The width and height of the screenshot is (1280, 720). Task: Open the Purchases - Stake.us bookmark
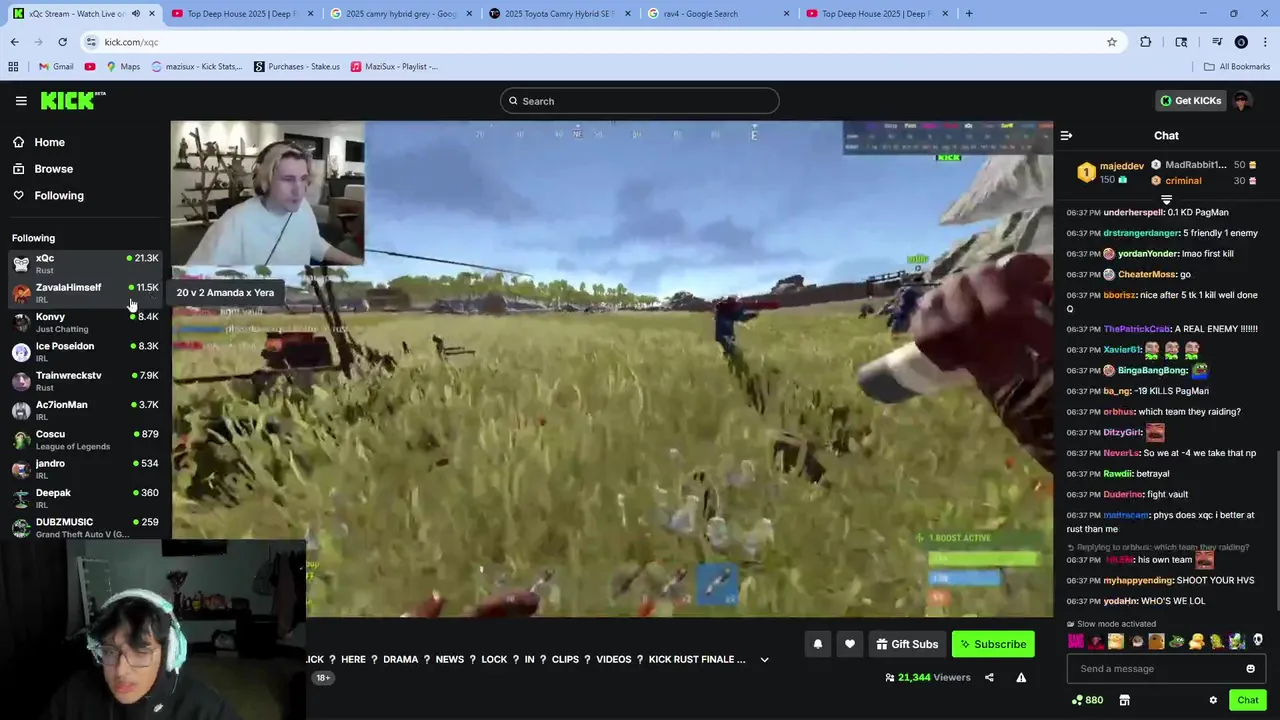coord(296,67)
